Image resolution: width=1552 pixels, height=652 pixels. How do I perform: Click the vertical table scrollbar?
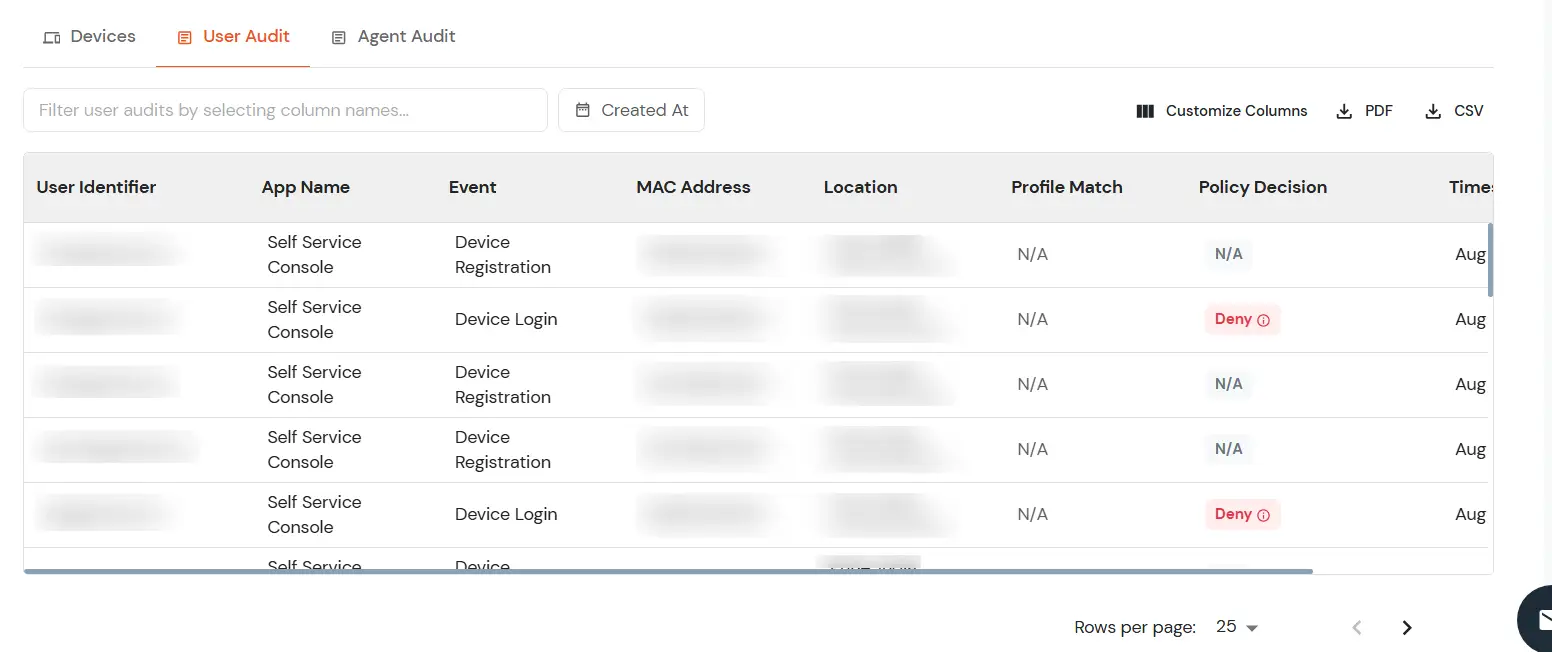pos(1490,260)
